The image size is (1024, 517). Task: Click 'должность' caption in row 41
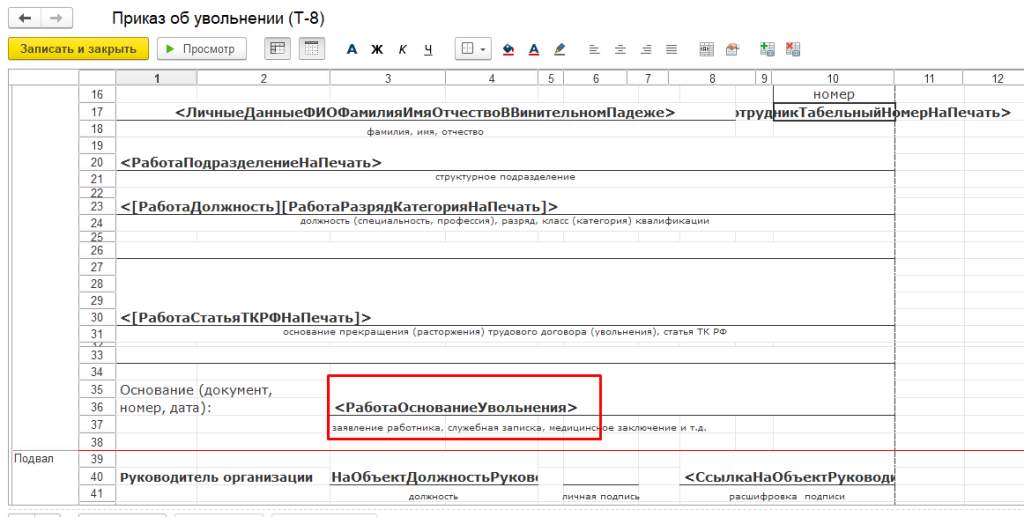(433, 497)
